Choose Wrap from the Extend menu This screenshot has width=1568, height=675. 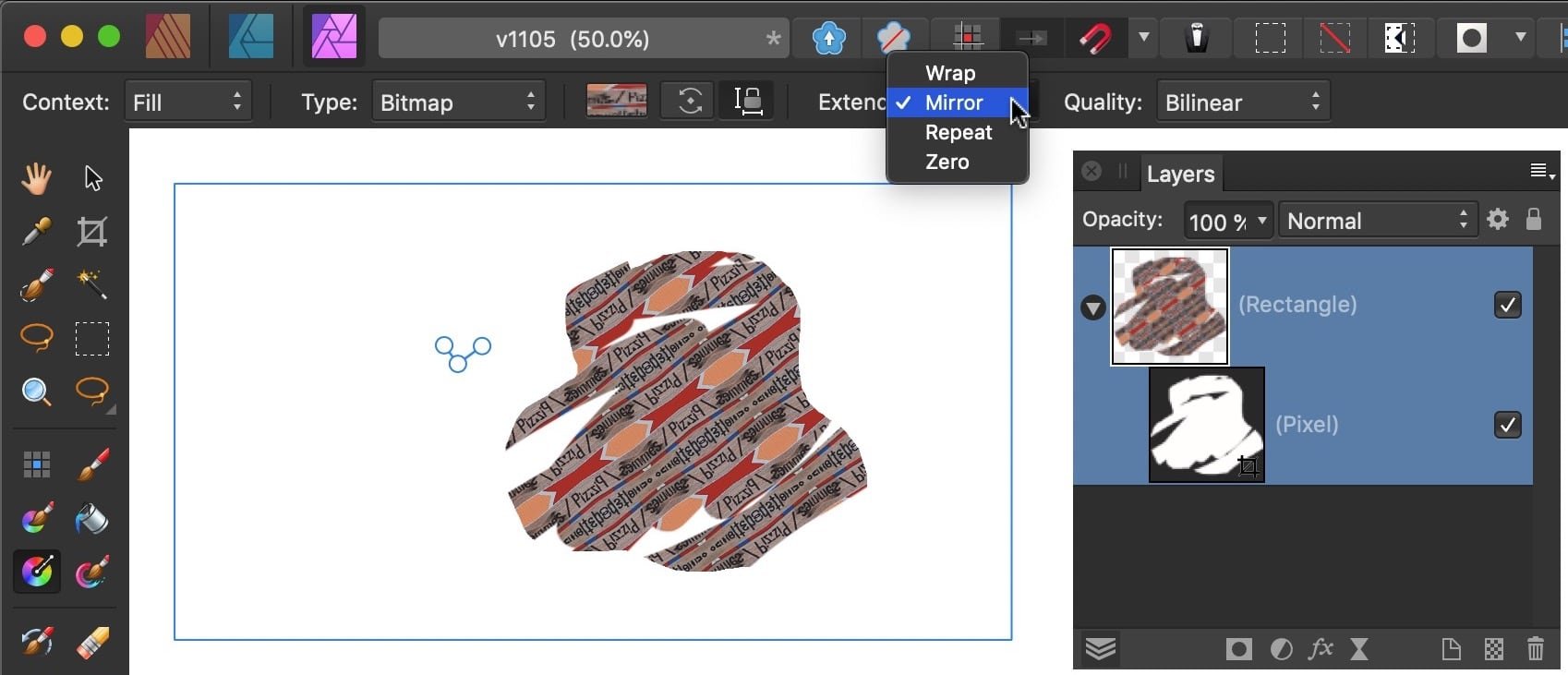958,73
